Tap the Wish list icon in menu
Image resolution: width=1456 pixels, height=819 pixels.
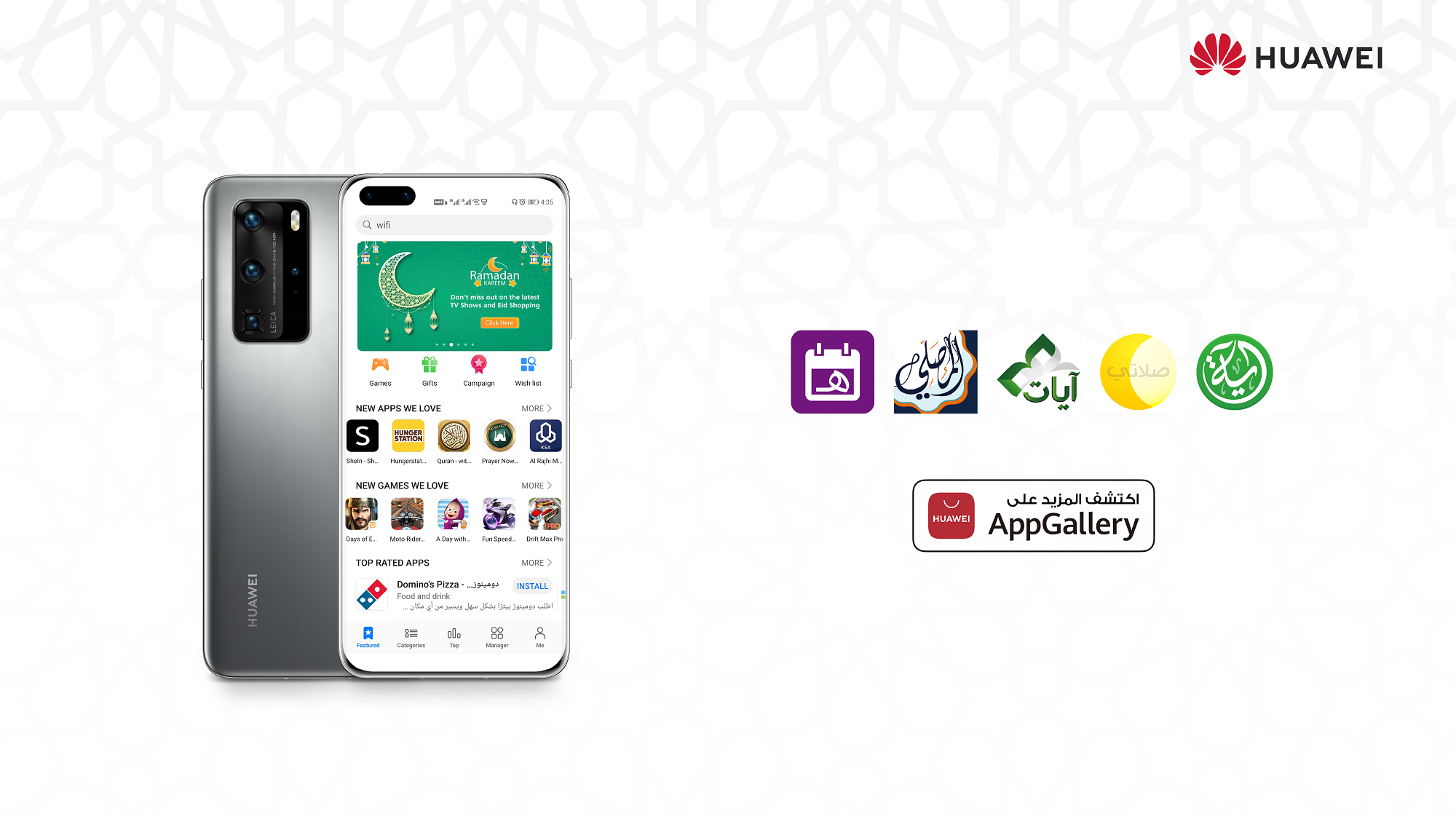[527, 369]
